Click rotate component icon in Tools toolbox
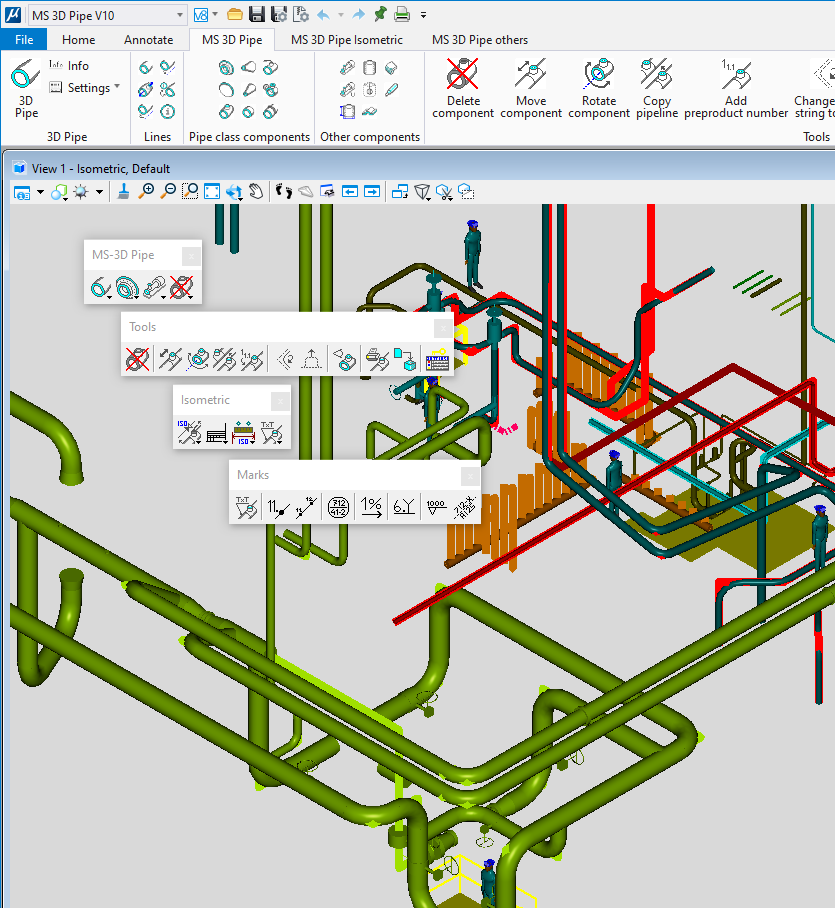The width and height of the screenshot is (835, 908). [x=197, y=359]
